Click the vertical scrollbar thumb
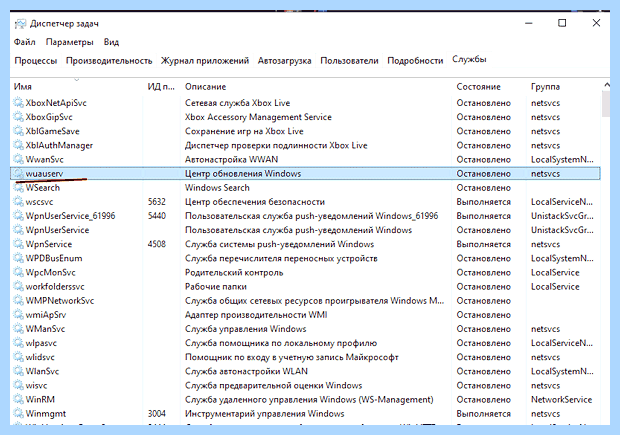This screenshot has height=435, width=620. click(x=606, y=104)
